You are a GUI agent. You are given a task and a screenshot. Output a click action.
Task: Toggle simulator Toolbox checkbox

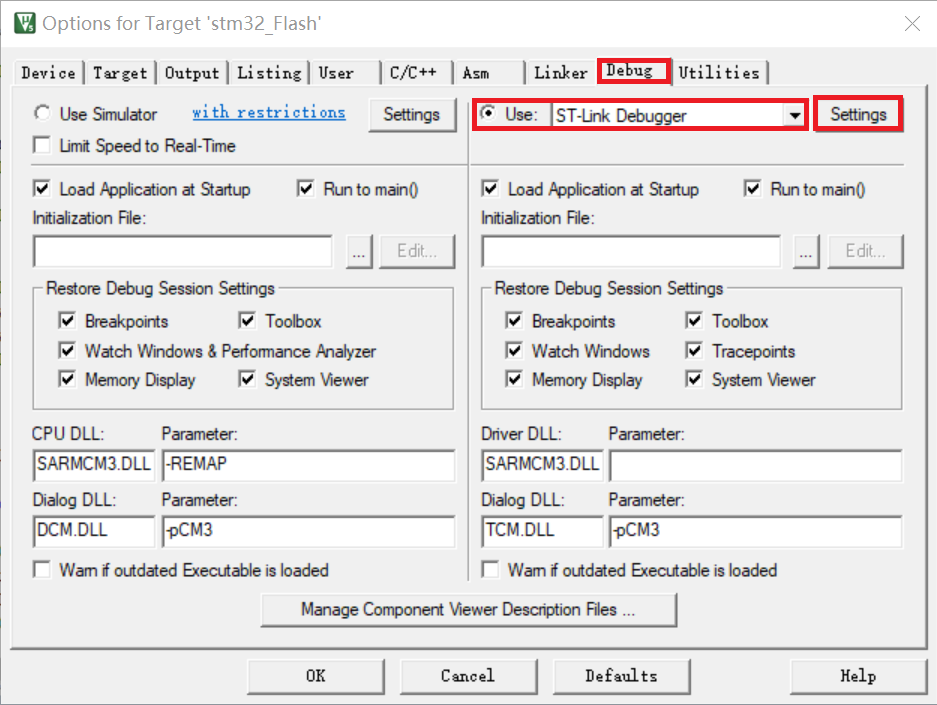247,320
